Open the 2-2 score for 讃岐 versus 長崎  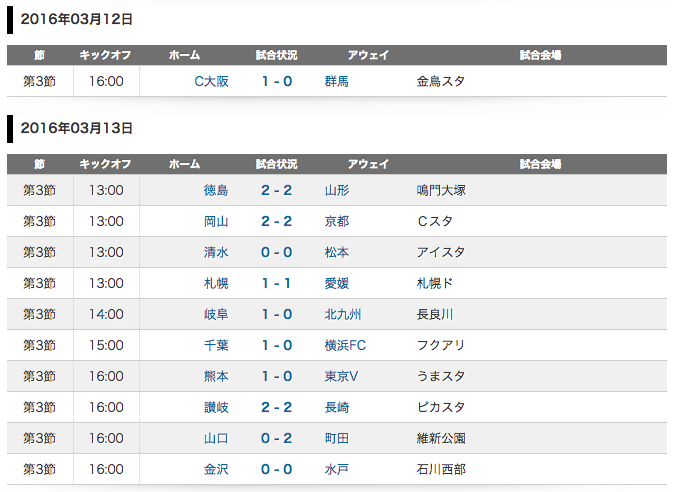tap(277, 407)
